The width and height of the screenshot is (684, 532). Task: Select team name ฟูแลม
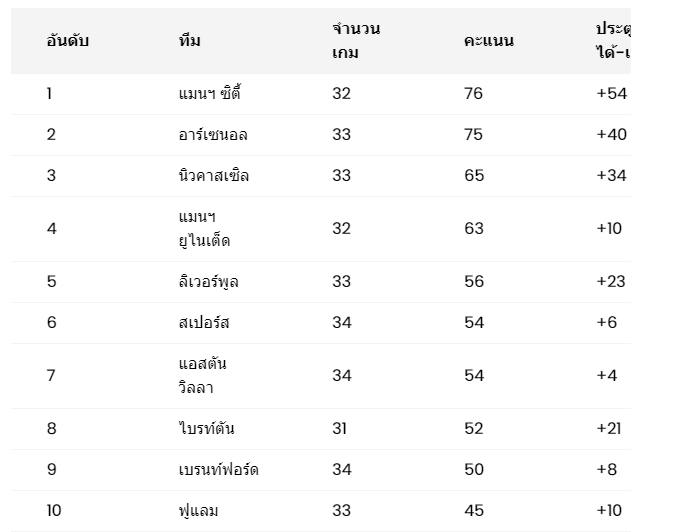point(198,511)
